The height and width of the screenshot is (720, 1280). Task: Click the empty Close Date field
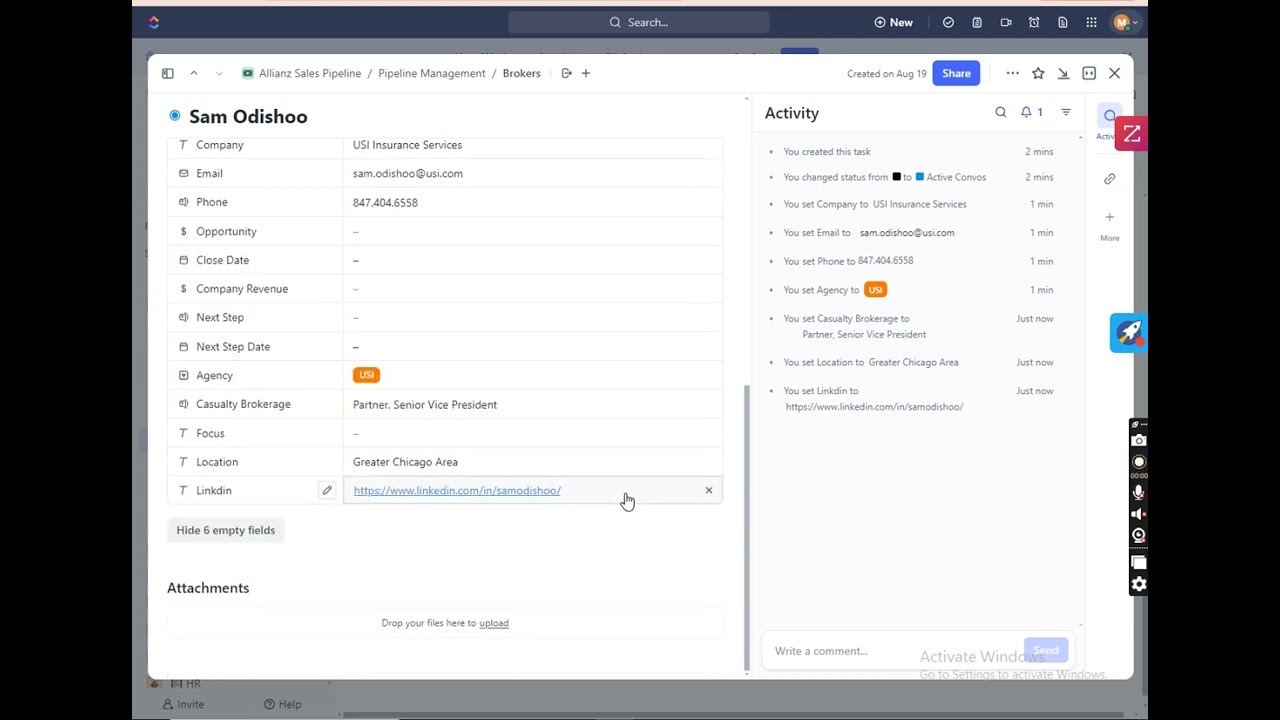[x=533, y=260]
